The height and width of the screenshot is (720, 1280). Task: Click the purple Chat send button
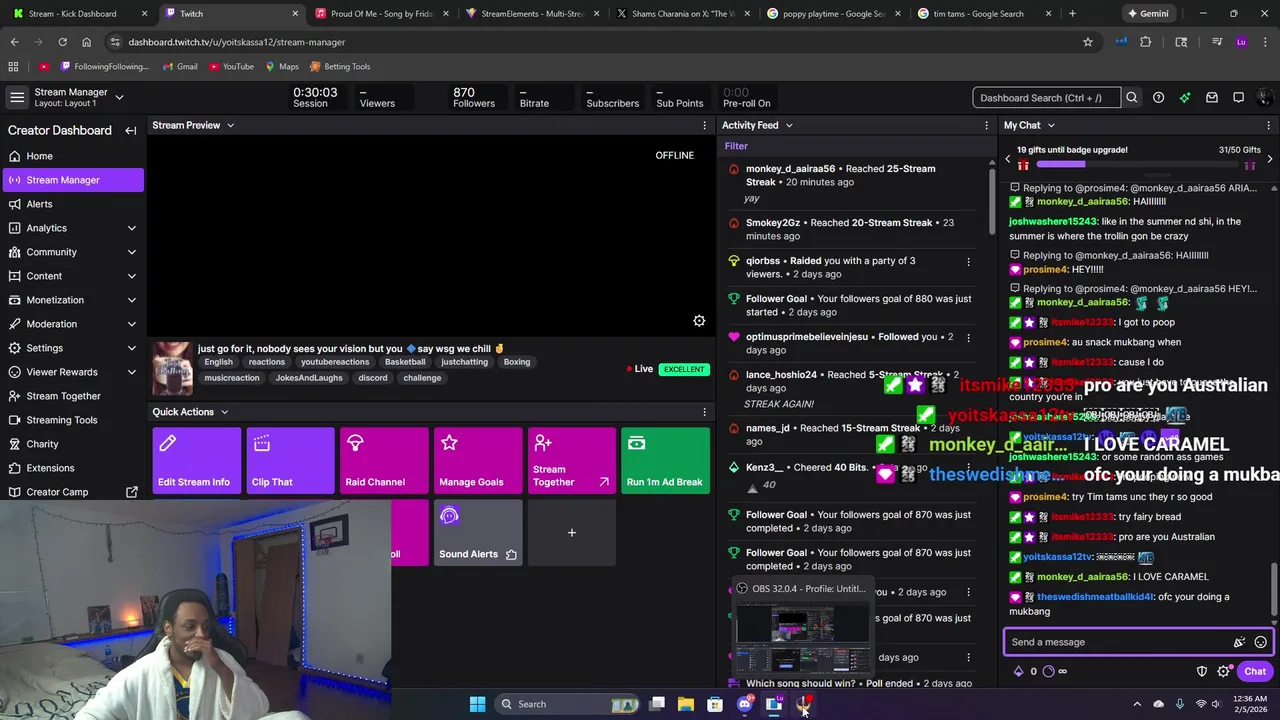tap(1255, 671)
